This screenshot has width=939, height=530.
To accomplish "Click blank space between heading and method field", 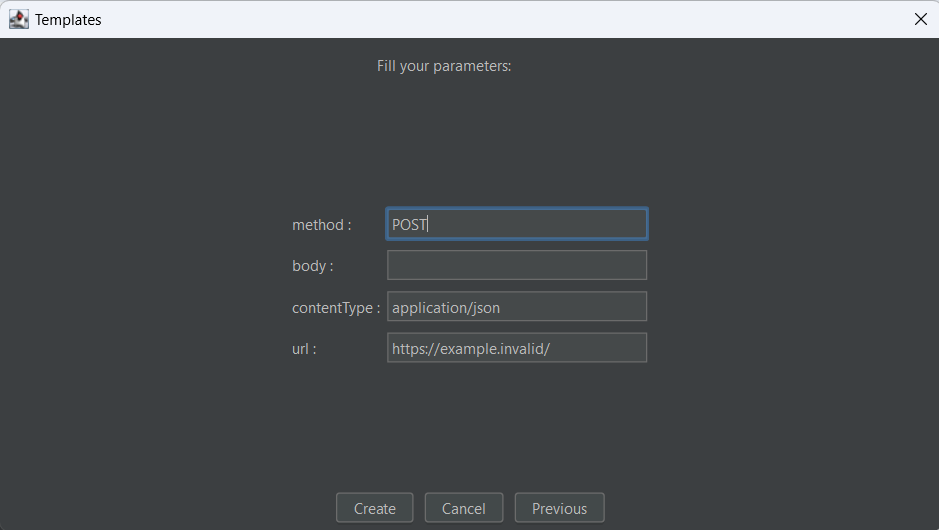I will [x=470, y=140].
